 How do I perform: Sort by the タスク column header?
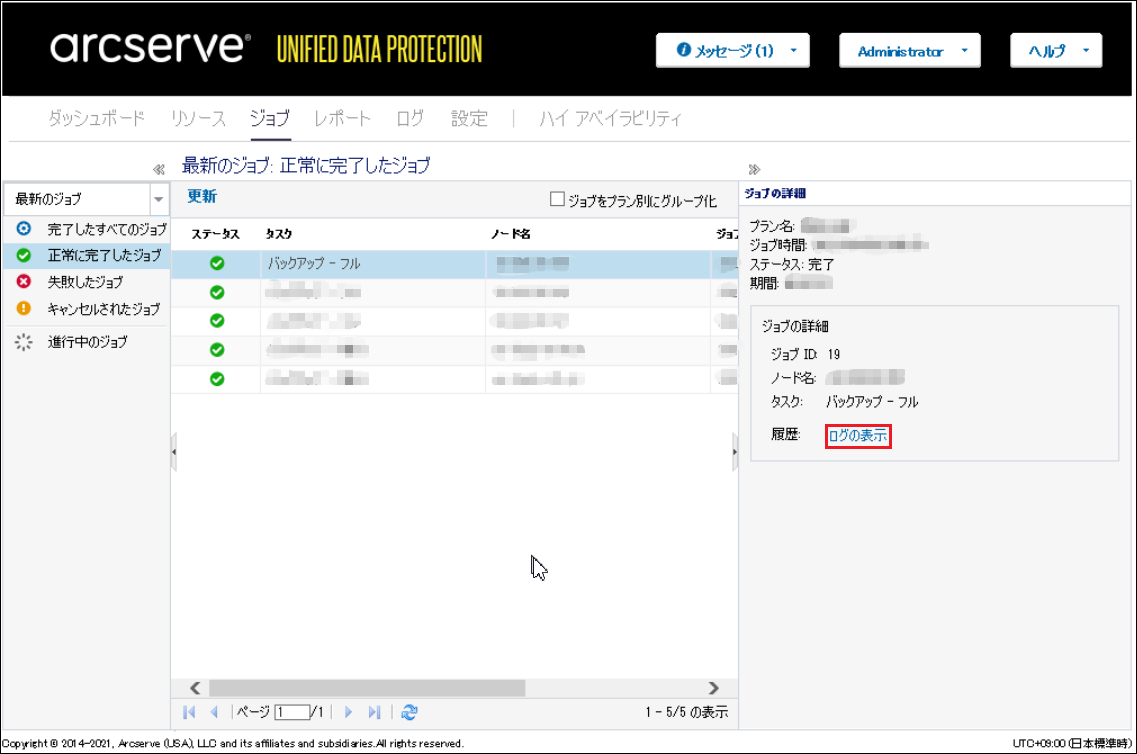point(278,234)
